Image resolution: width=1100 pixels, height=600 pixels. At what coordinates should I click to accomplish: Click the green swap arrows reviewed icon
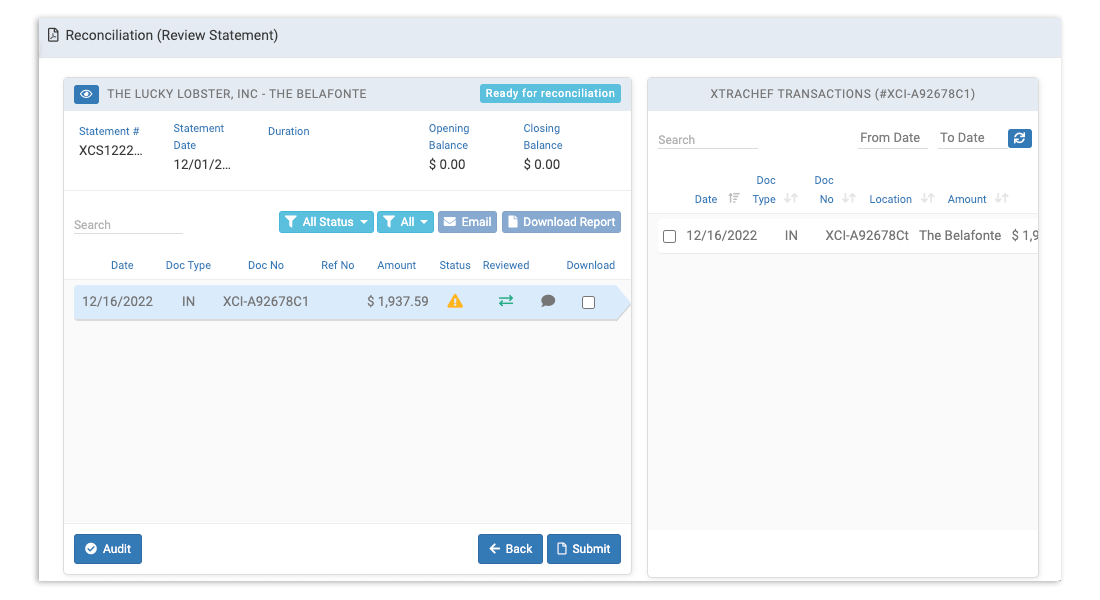tap(506, 301)
